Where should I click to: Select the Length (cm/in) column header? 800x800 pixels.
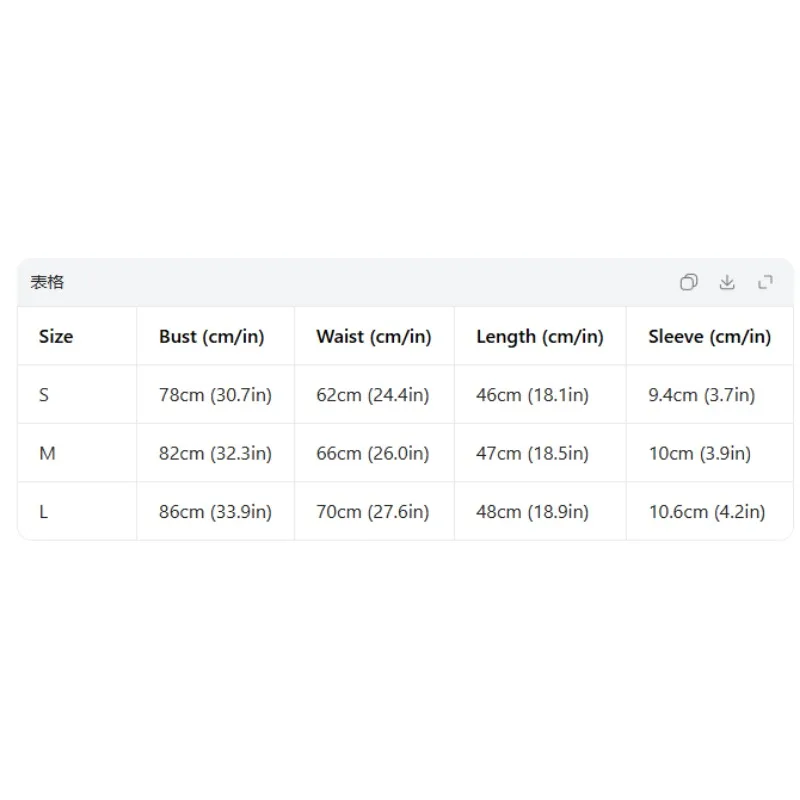pyautogui.click(x=540, y=337)
